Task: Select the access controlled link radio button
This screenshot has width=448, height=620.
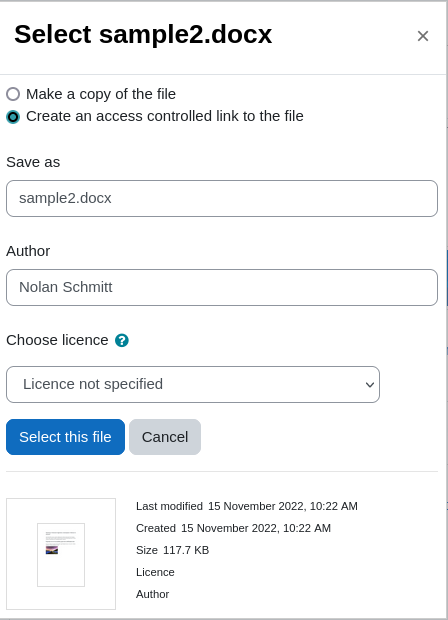Action: click(x=13, y=117)
